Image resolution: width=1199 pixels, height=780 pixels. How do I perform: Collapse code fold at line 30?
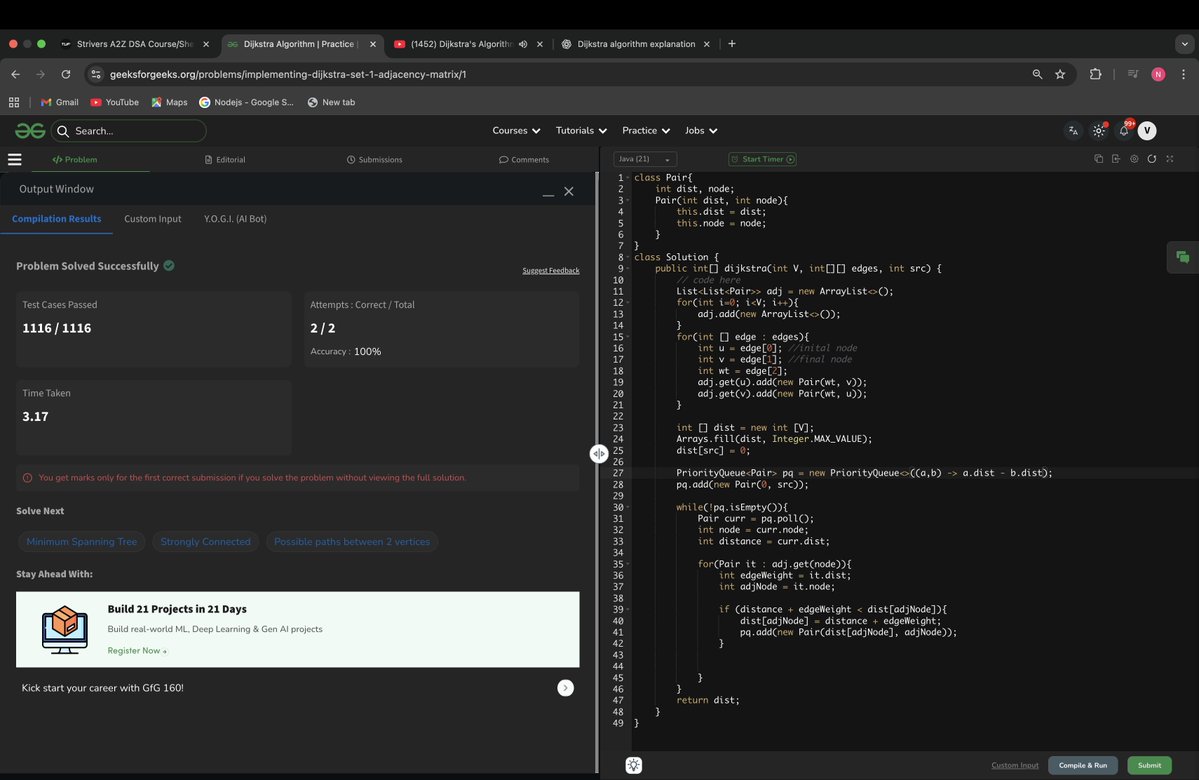pos(628,507)
